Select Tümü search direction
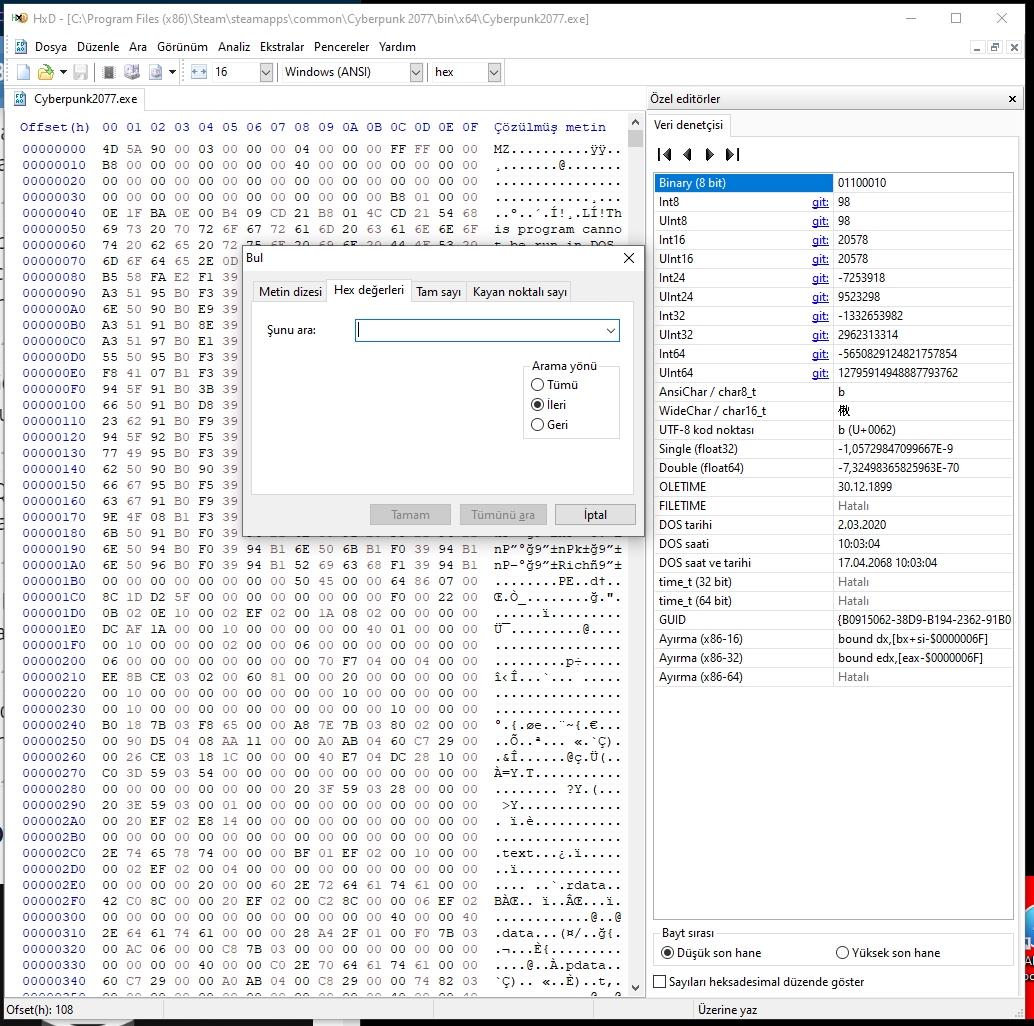 click(x=554, y=384)
